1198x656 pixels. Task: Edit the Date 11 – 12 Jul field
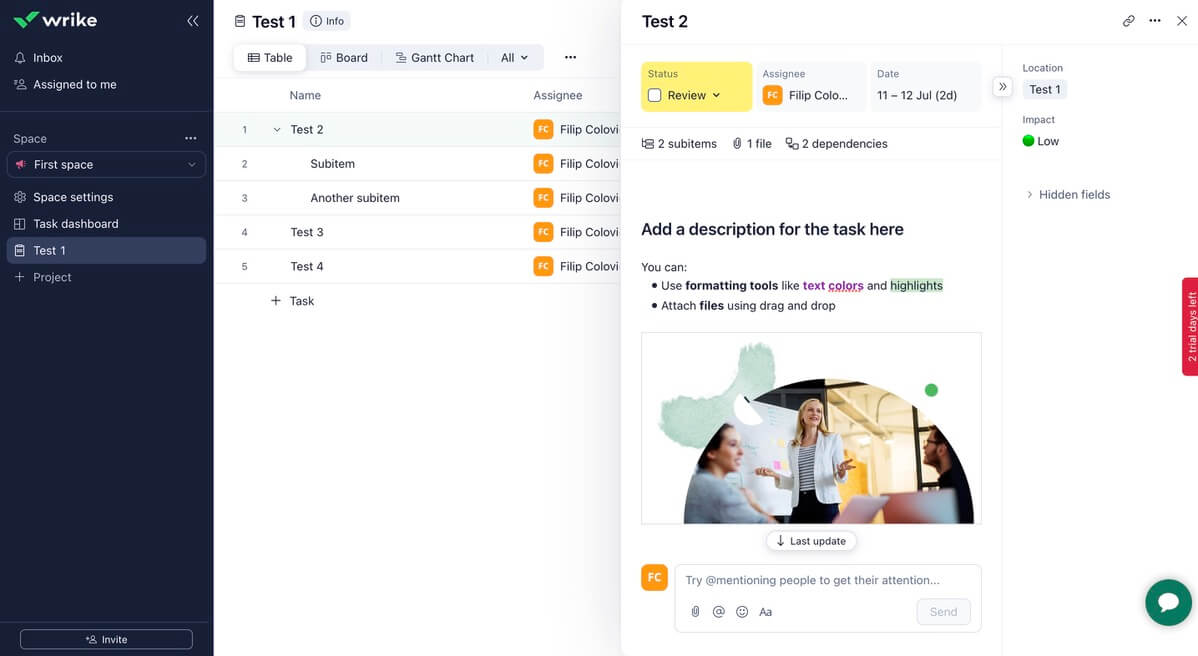[925, 87]
